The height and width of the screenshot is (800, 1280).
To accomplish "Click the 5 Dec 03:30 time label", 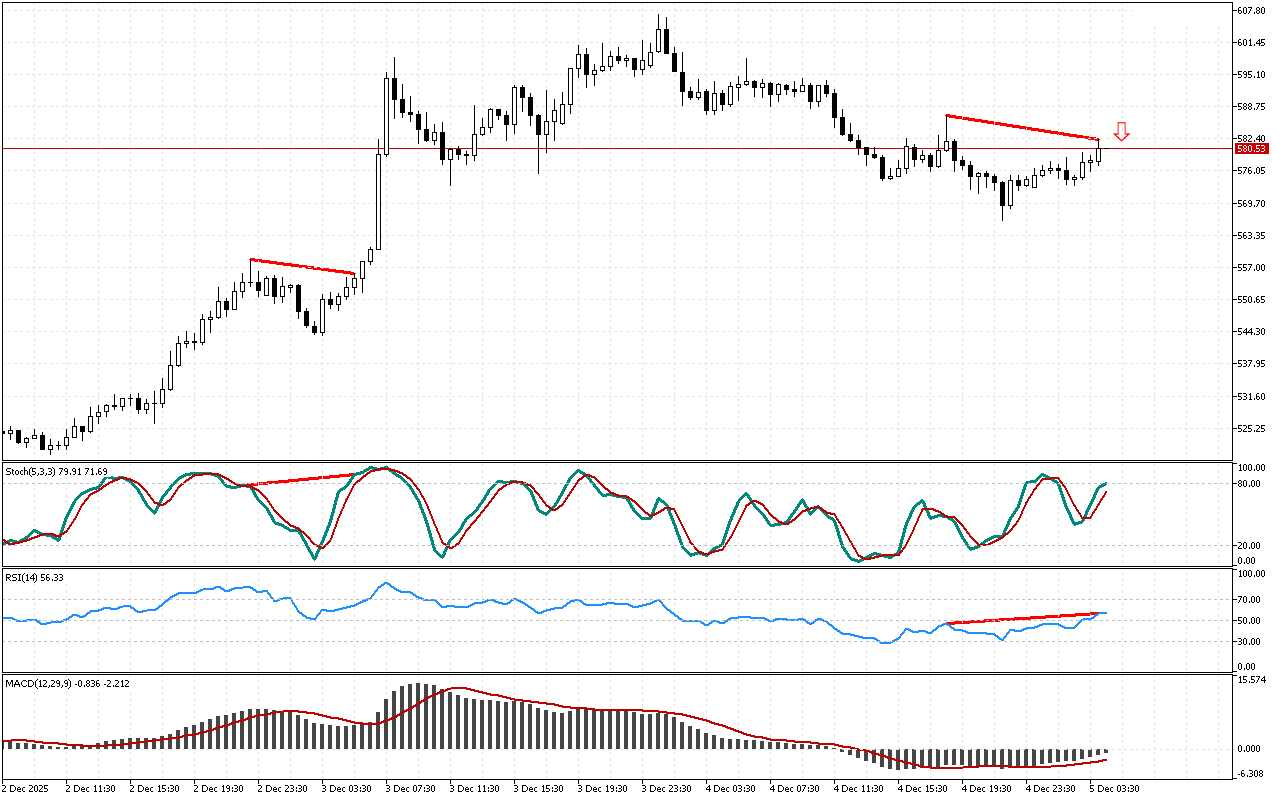I will pos(1114,788).
